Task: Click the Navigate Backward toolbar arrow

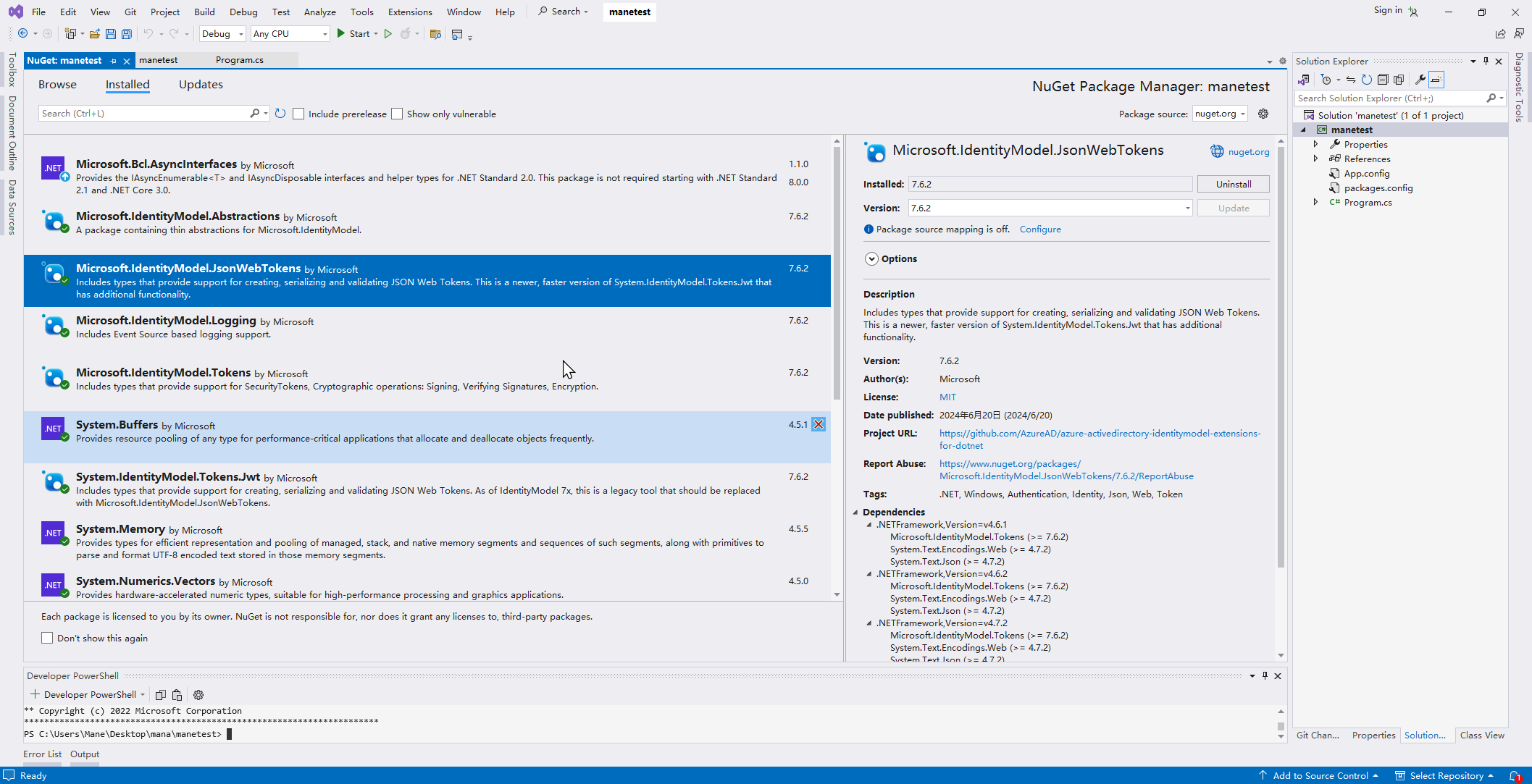Action: point(22,33)
